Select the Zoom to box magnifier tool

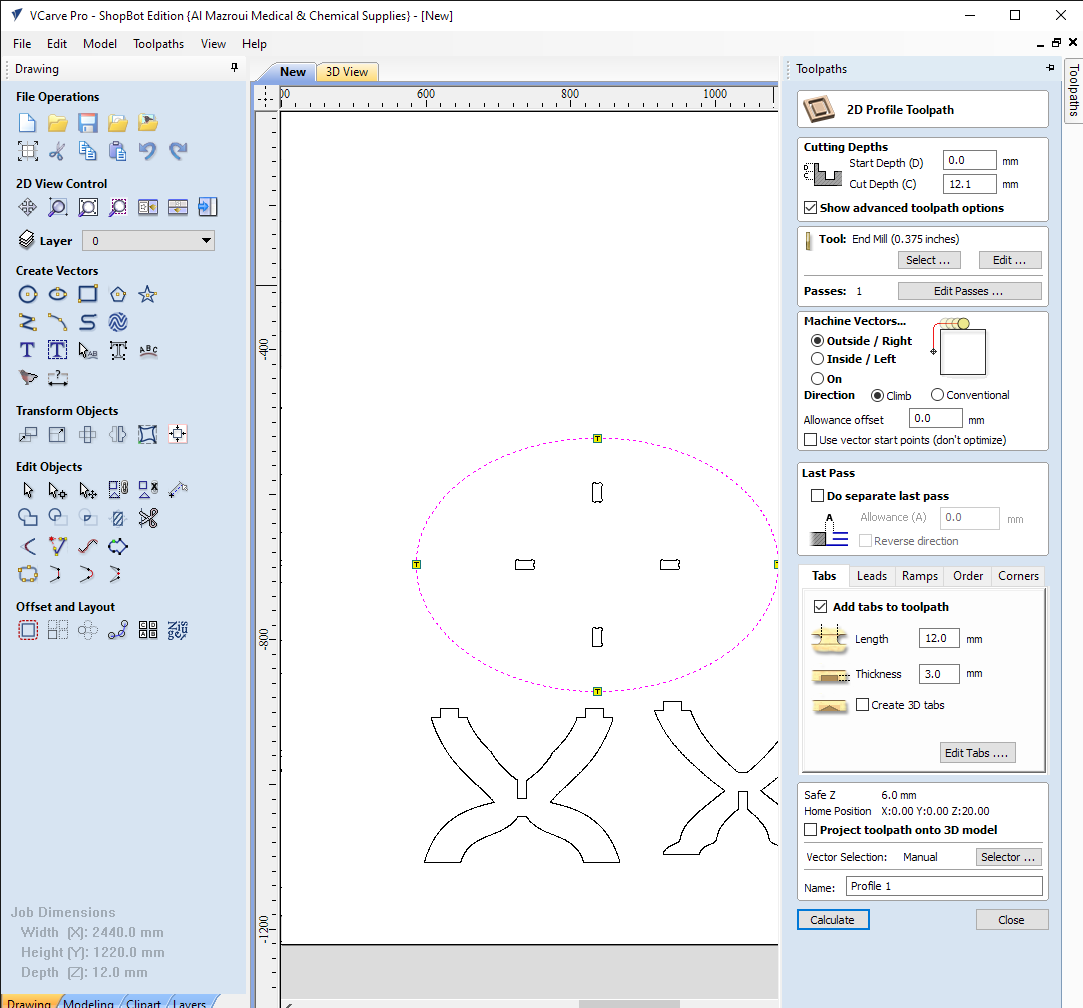coord(57,207)
